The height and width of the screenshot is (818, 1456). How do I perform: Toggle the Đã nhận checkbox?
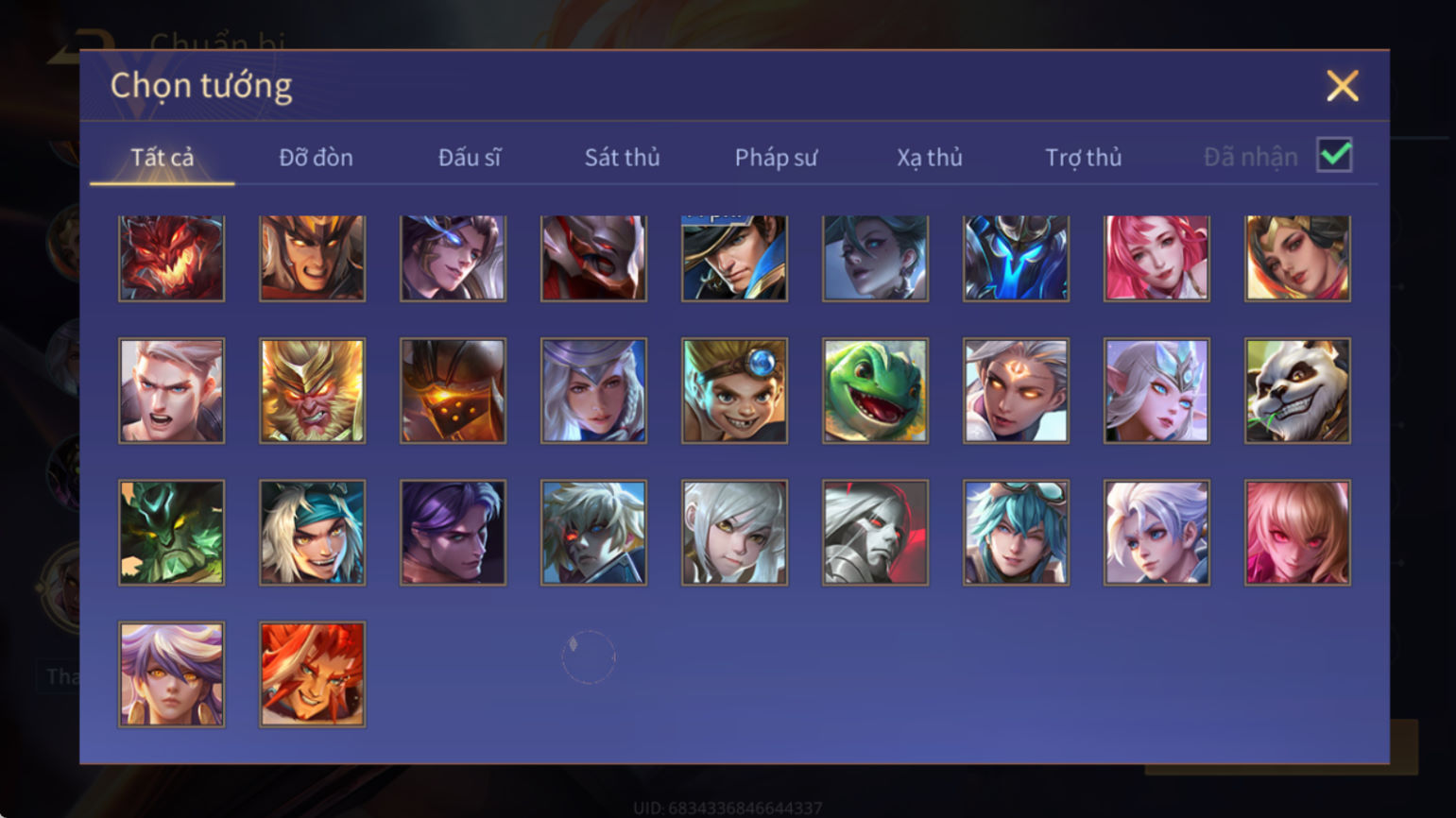click(x=1334, y=155)
